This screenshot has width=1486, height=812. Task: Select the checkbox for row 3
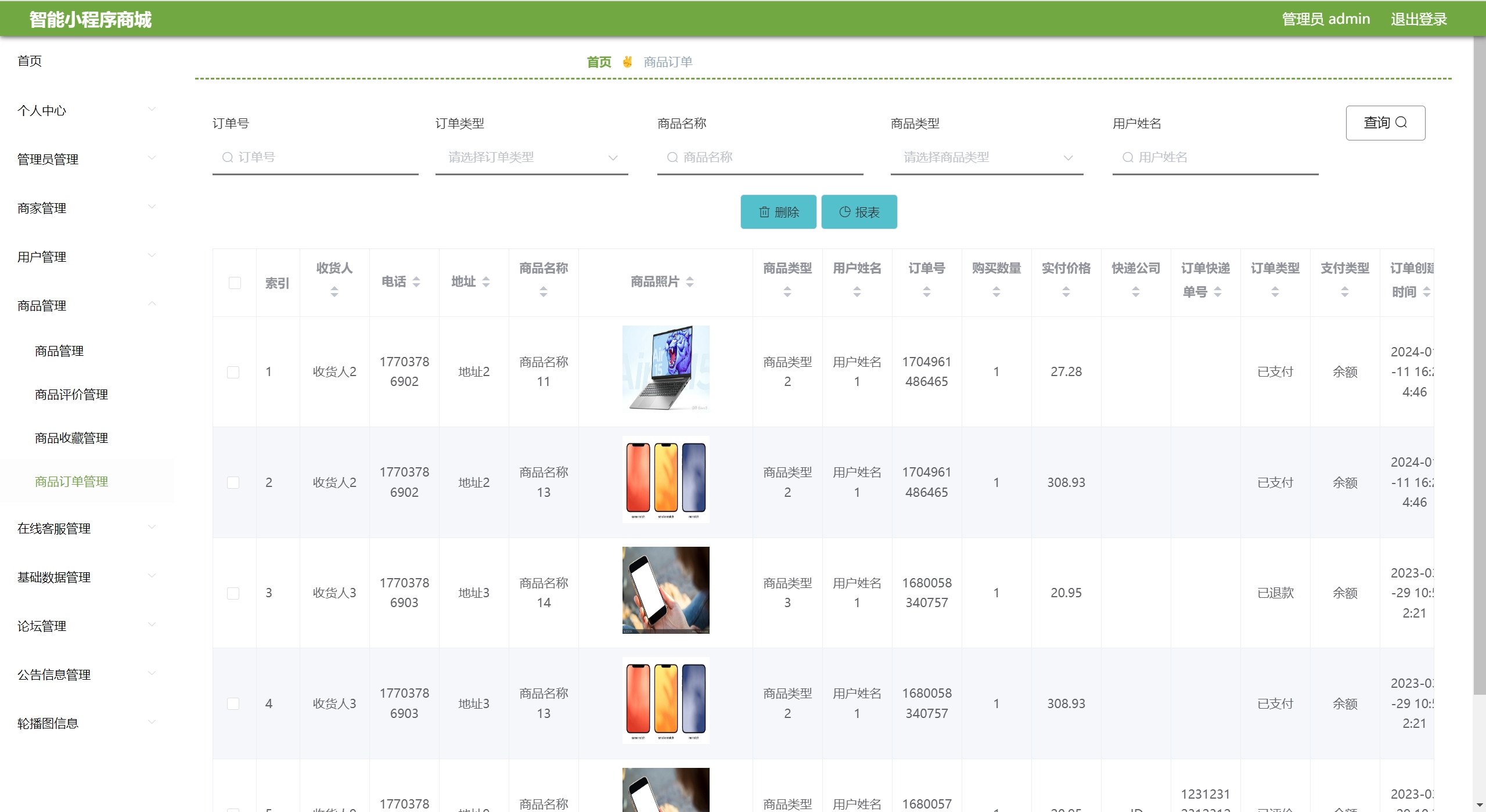pyautogui.click(x=233, y=593)
